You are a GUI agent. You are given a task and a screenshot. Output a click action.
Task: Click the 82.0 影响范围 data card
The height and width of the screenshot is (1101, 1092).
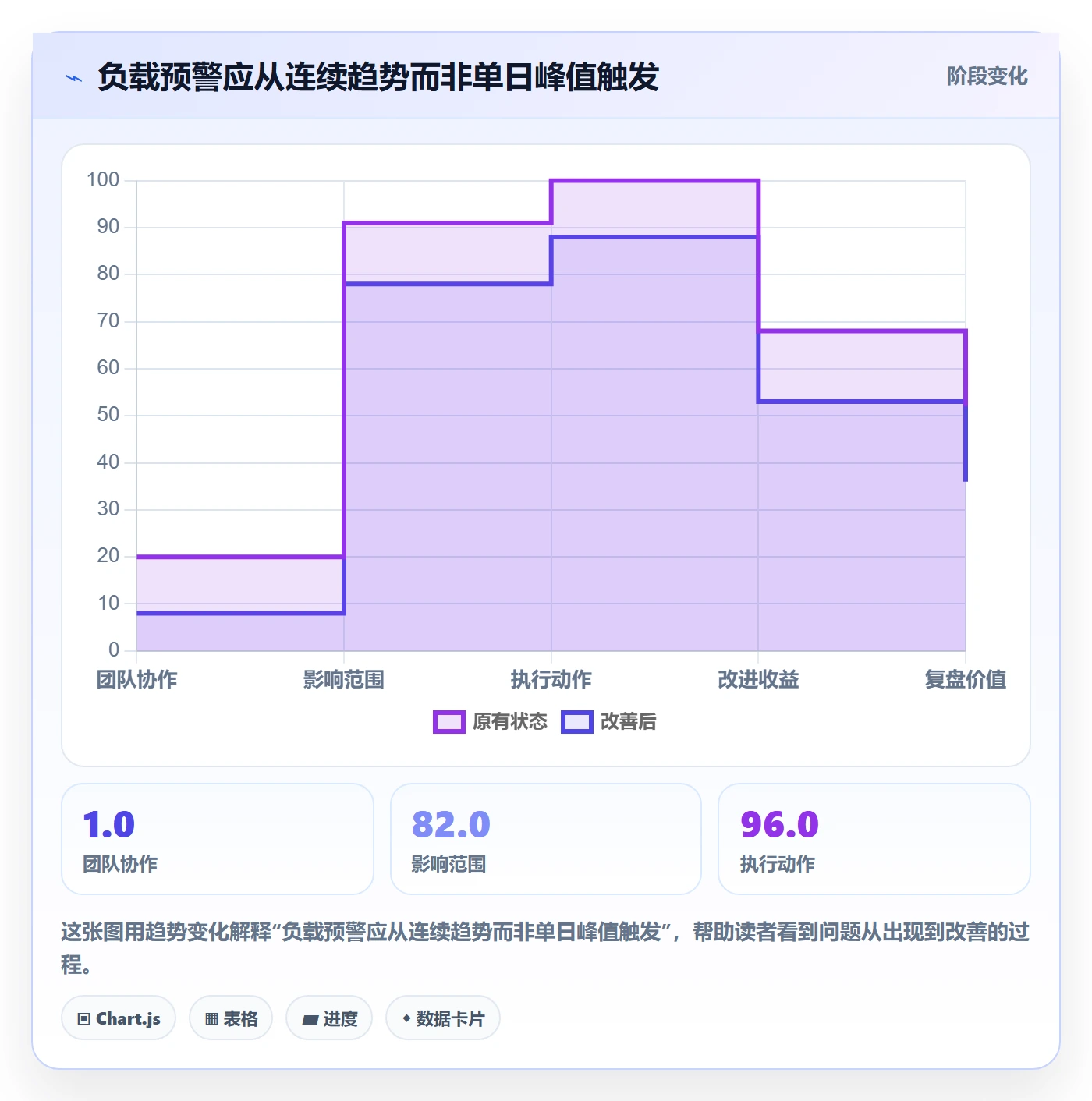[x=546, y=839]
